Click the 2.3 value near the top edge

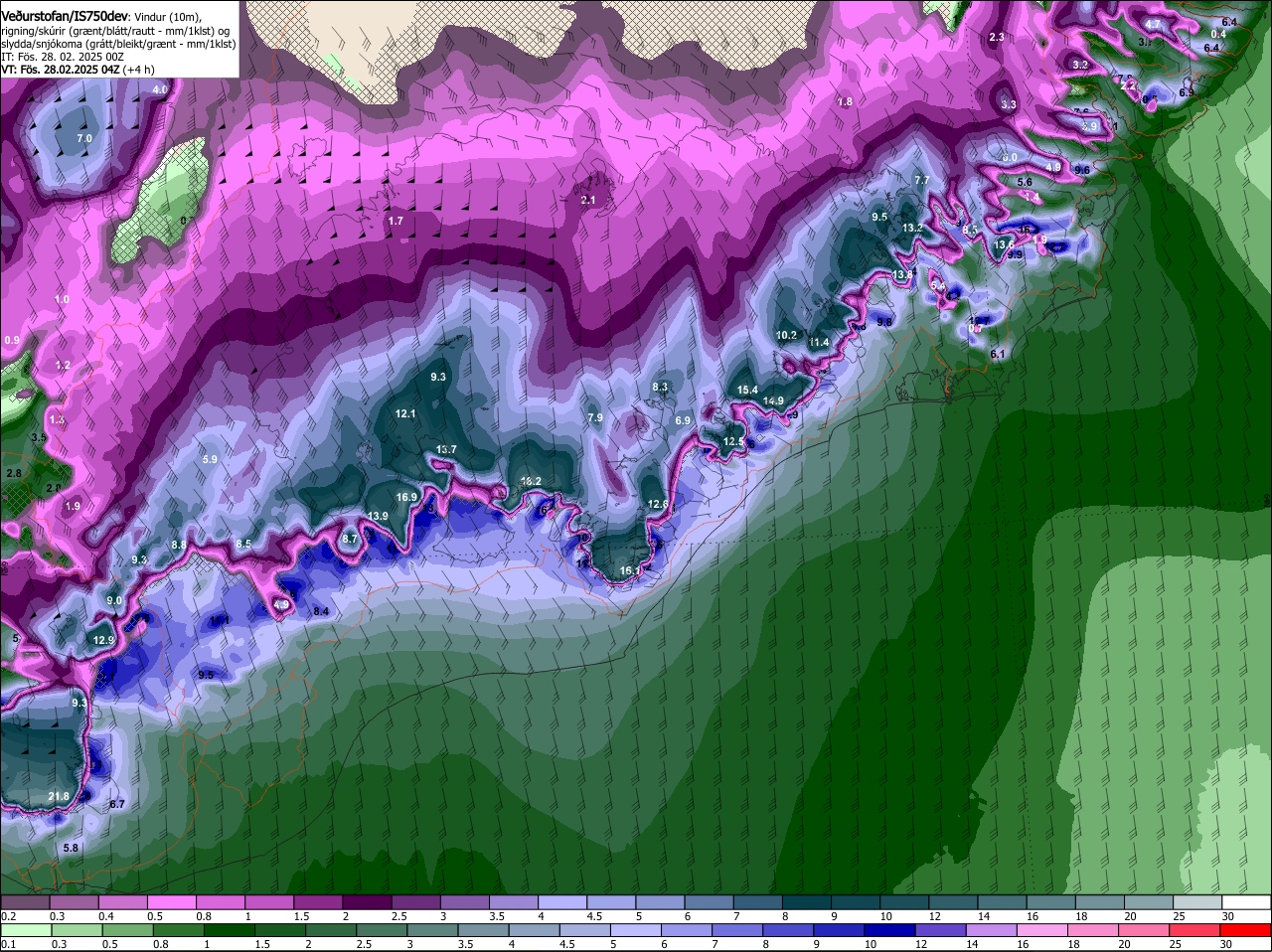coord(997,37)
